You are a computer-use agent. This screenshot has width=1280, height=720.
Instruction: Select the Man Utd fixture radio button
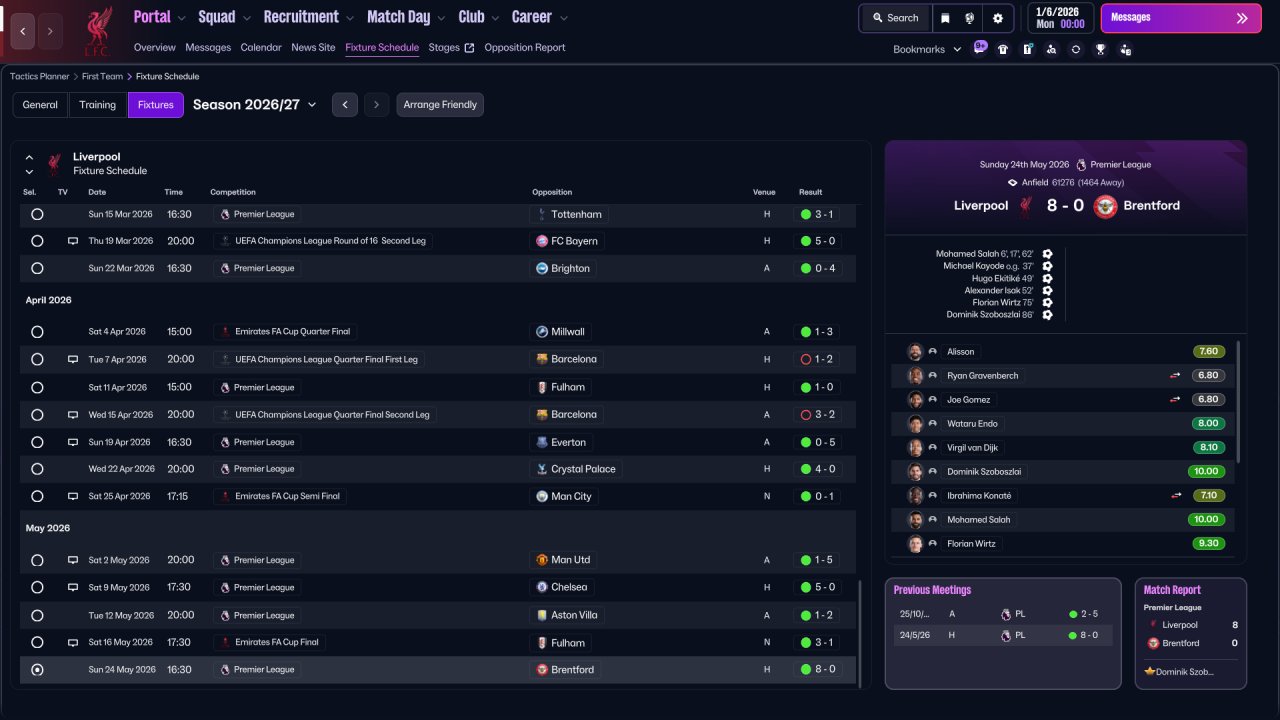[37, 560]
